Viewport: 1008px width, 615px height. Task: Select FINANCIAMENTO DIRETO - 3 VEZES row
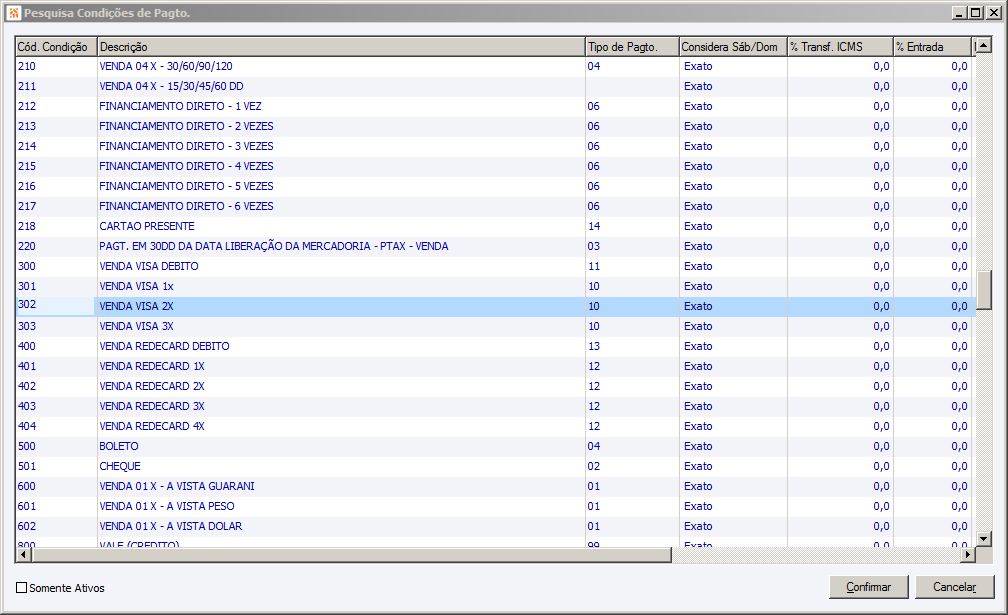[496, 146]
